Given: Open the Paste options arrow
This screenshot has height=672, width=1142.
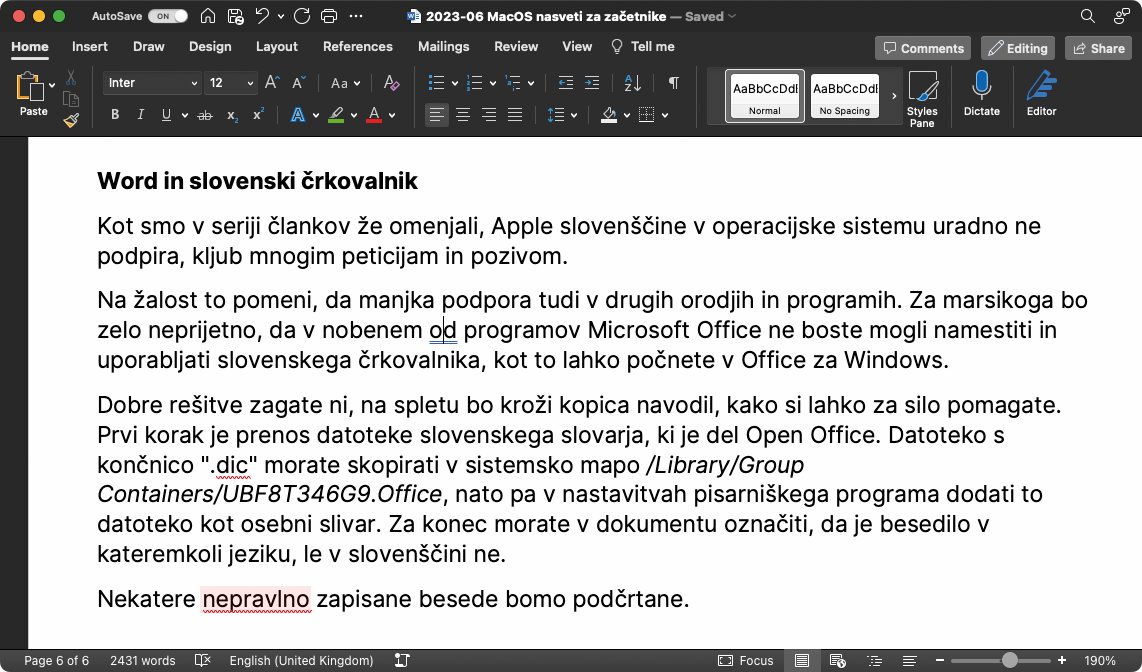Looking at the screenshot, I should 52,85.
